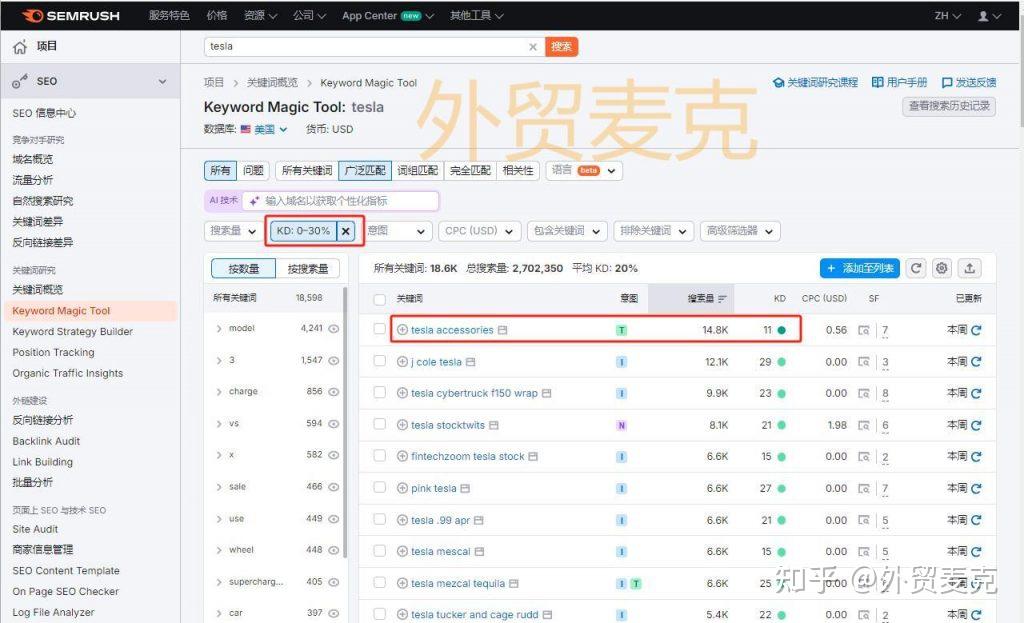Open Site Audit in sidebar

pyautogui.click(x=35, y=529)
